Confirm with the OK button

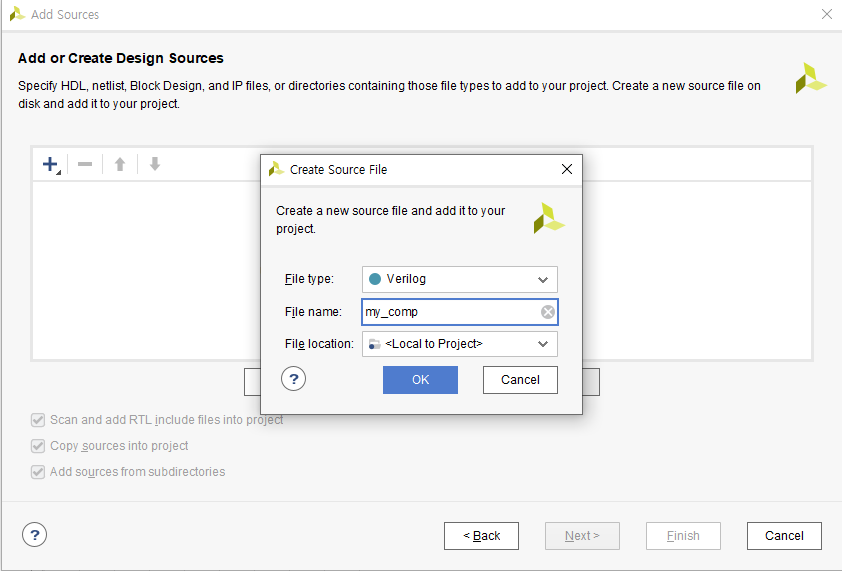coord(420,380)
